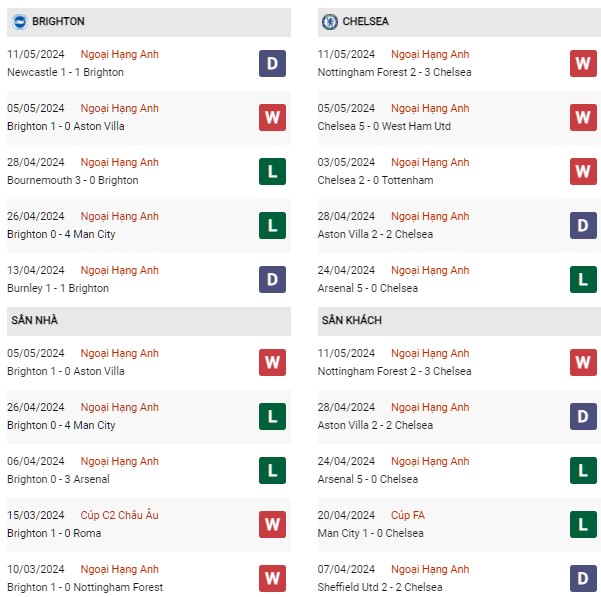Screen dimensions: 601x597
Task: Open the Cúp FA competition link
Action: [x=407, y=515]
